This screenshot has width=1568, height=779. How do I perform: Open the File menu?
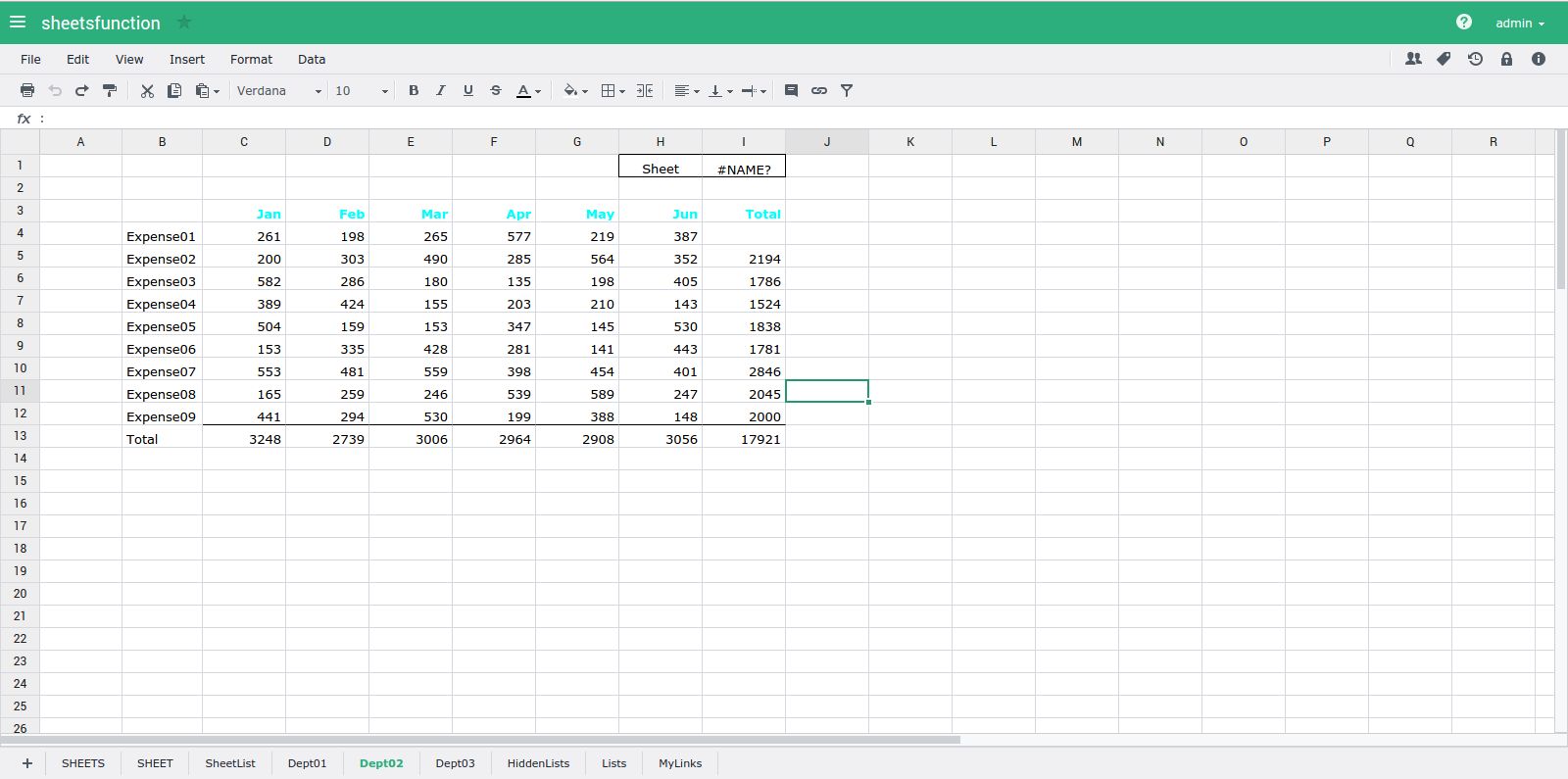click(x=30, y=59)
